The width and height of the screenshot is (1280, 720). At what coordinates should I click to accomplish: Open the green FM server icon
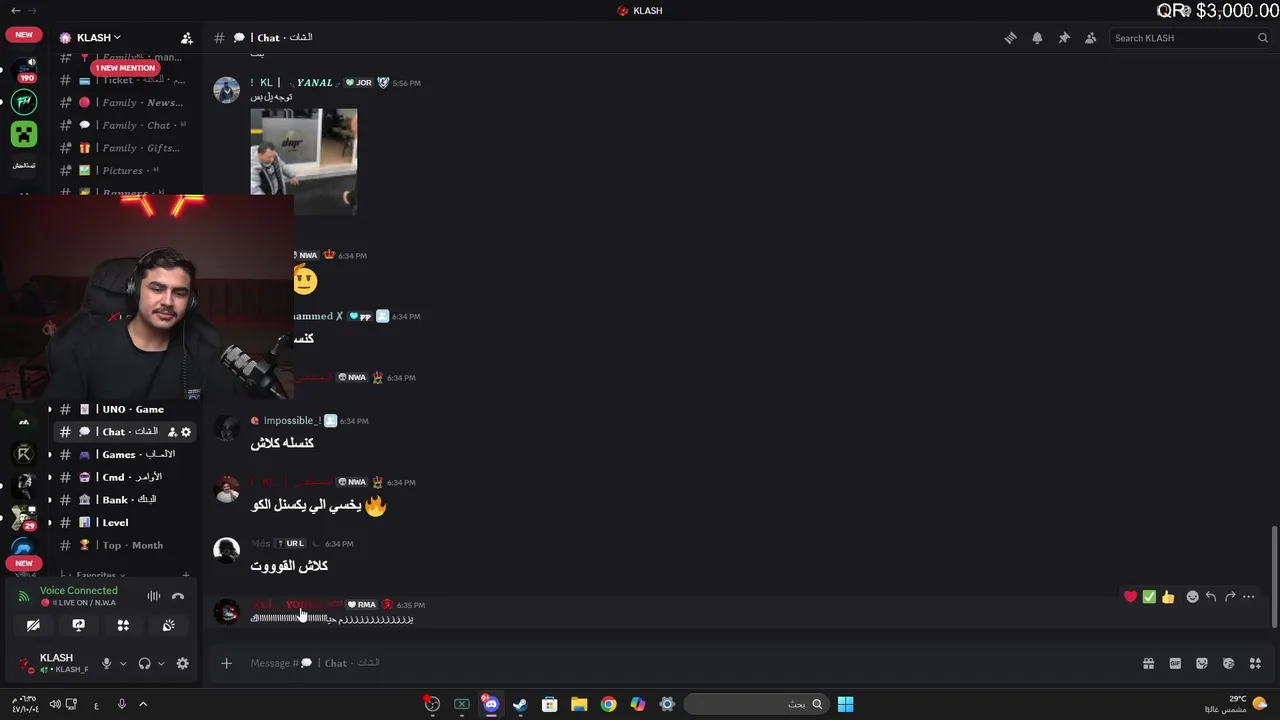coord(24,101)
